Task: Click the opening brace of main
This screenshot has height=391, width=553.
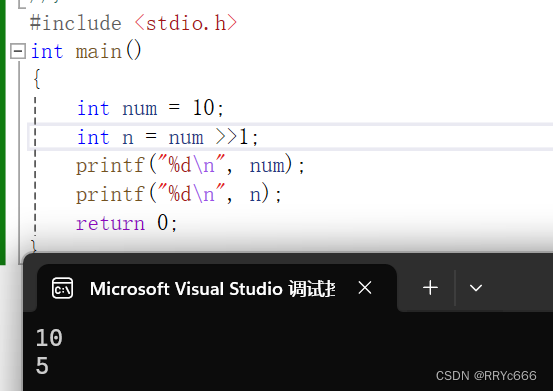Action: (x=37, y=79)
